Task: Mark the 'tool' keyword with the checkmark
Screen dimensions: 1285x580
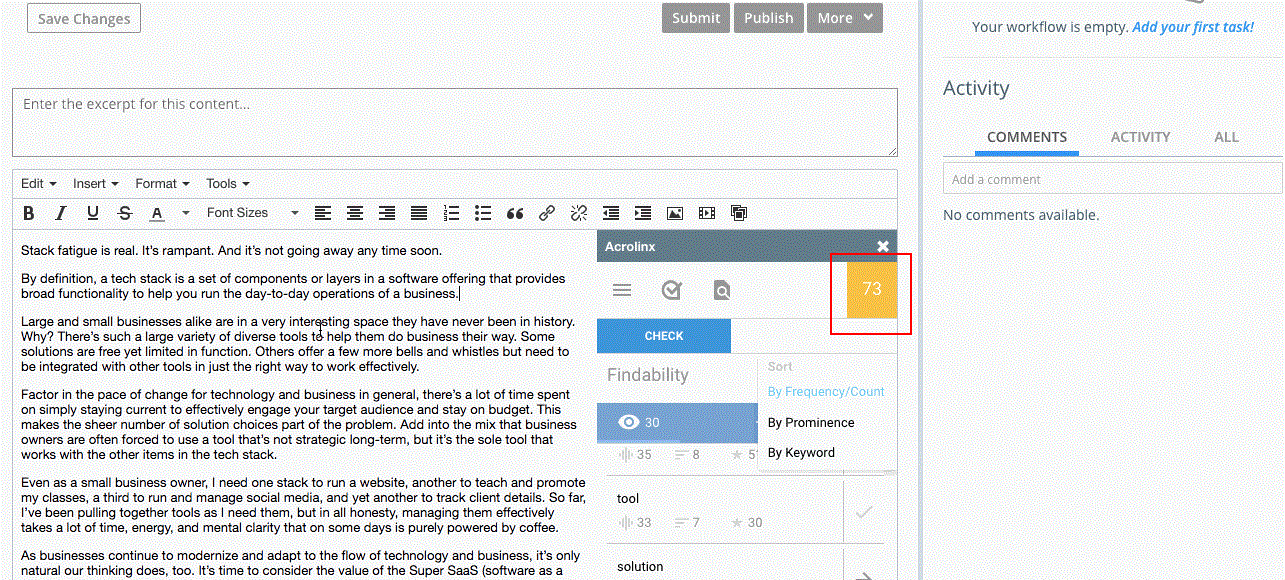Action: click(x=864, y=512)
